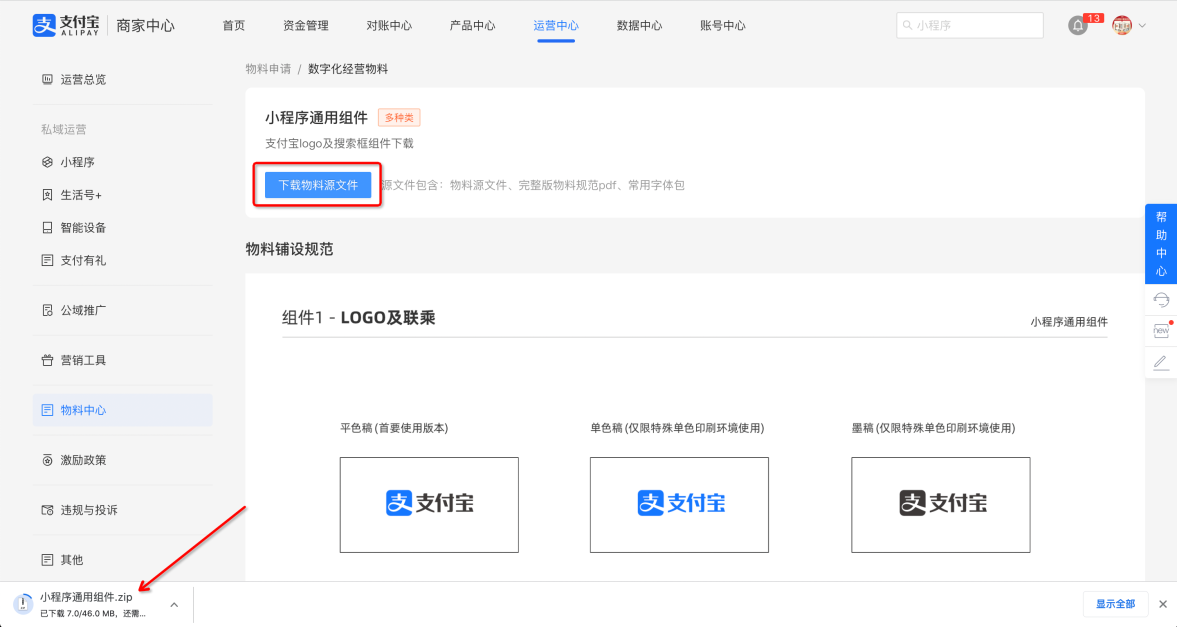Click the 下载物料源文件 button
1177x627 pixels.
click(x=318, y=185)
